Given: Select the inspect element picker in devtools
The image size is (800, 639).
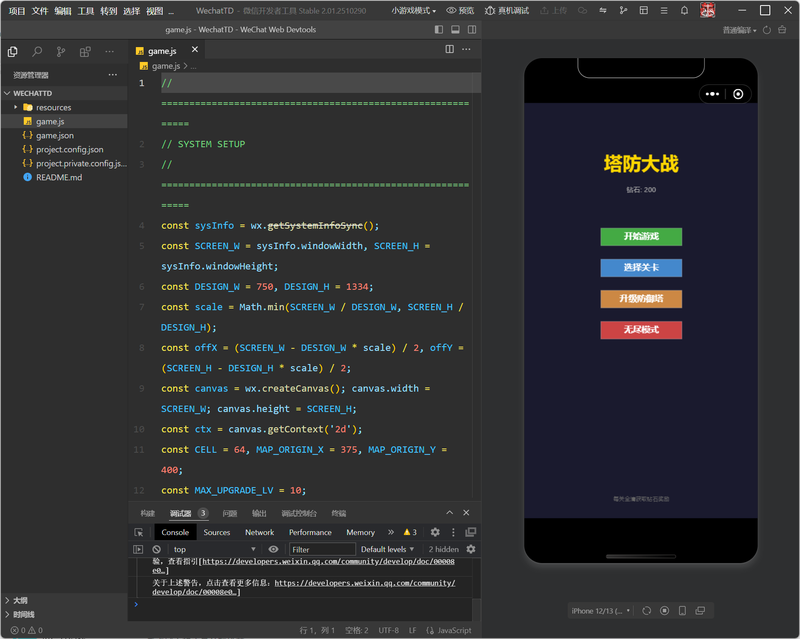Looking at the screenshot, I should [x=138, y=532].
